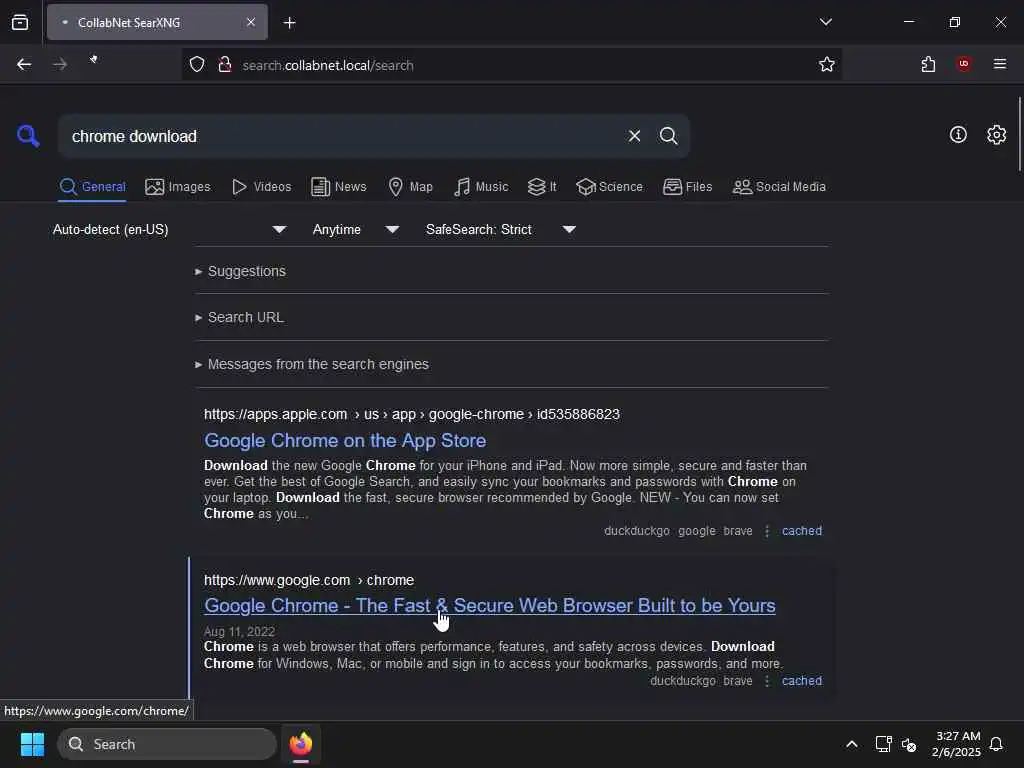Viewport: 1024px width, 768px height.
Task: Clear the search query with X
Action: 634,136
